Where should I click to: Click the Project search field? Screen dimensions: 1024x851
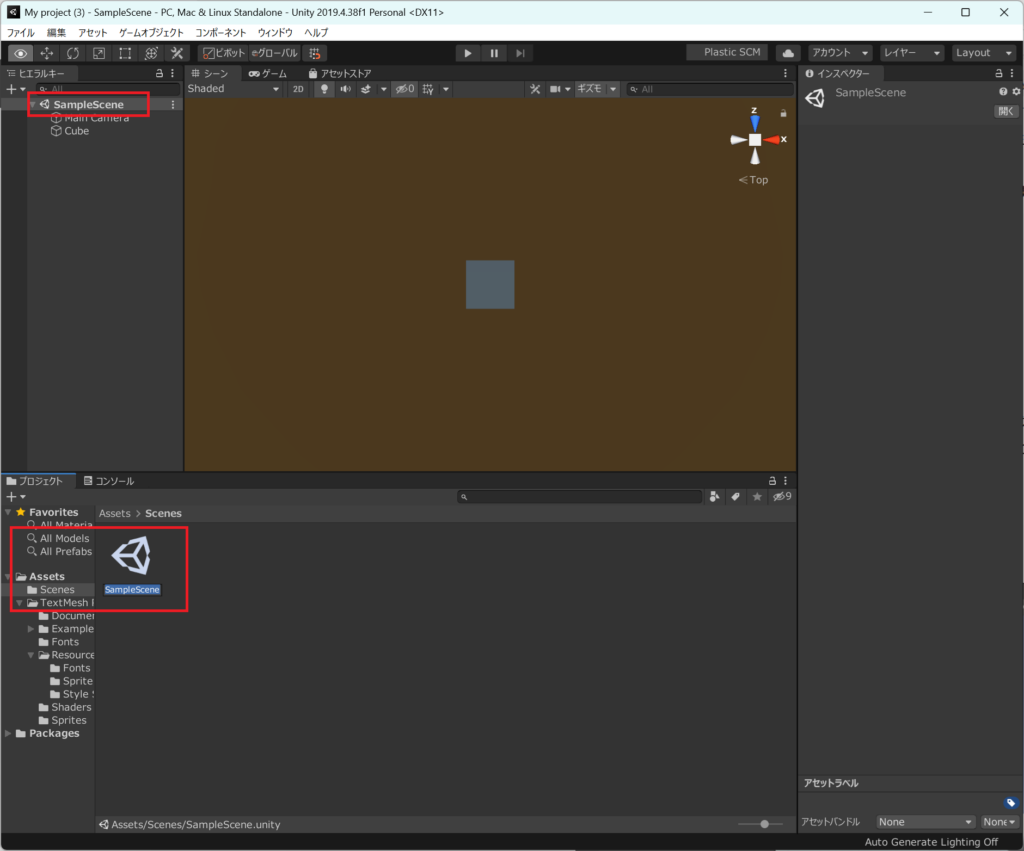point(580,497)
